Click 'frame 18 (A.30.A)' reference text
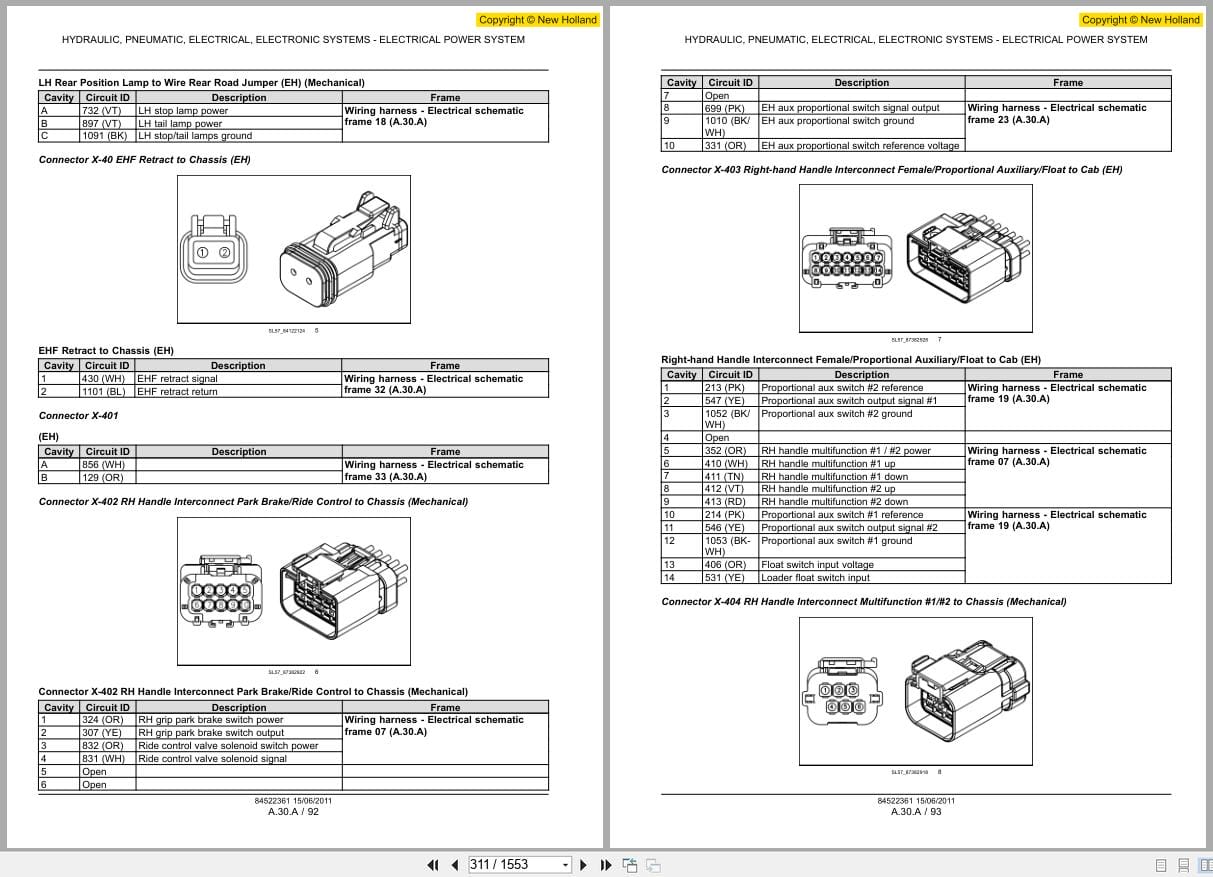 [x=385, y=122]
